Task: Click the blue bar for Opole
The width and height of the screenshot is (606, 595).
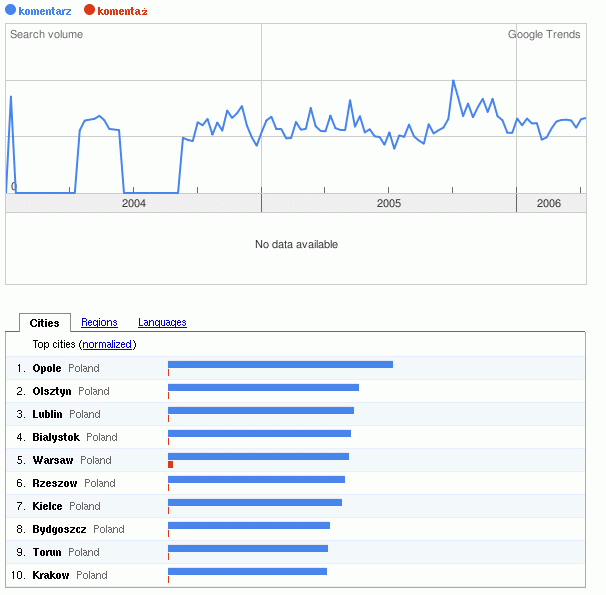Action: 280,364
